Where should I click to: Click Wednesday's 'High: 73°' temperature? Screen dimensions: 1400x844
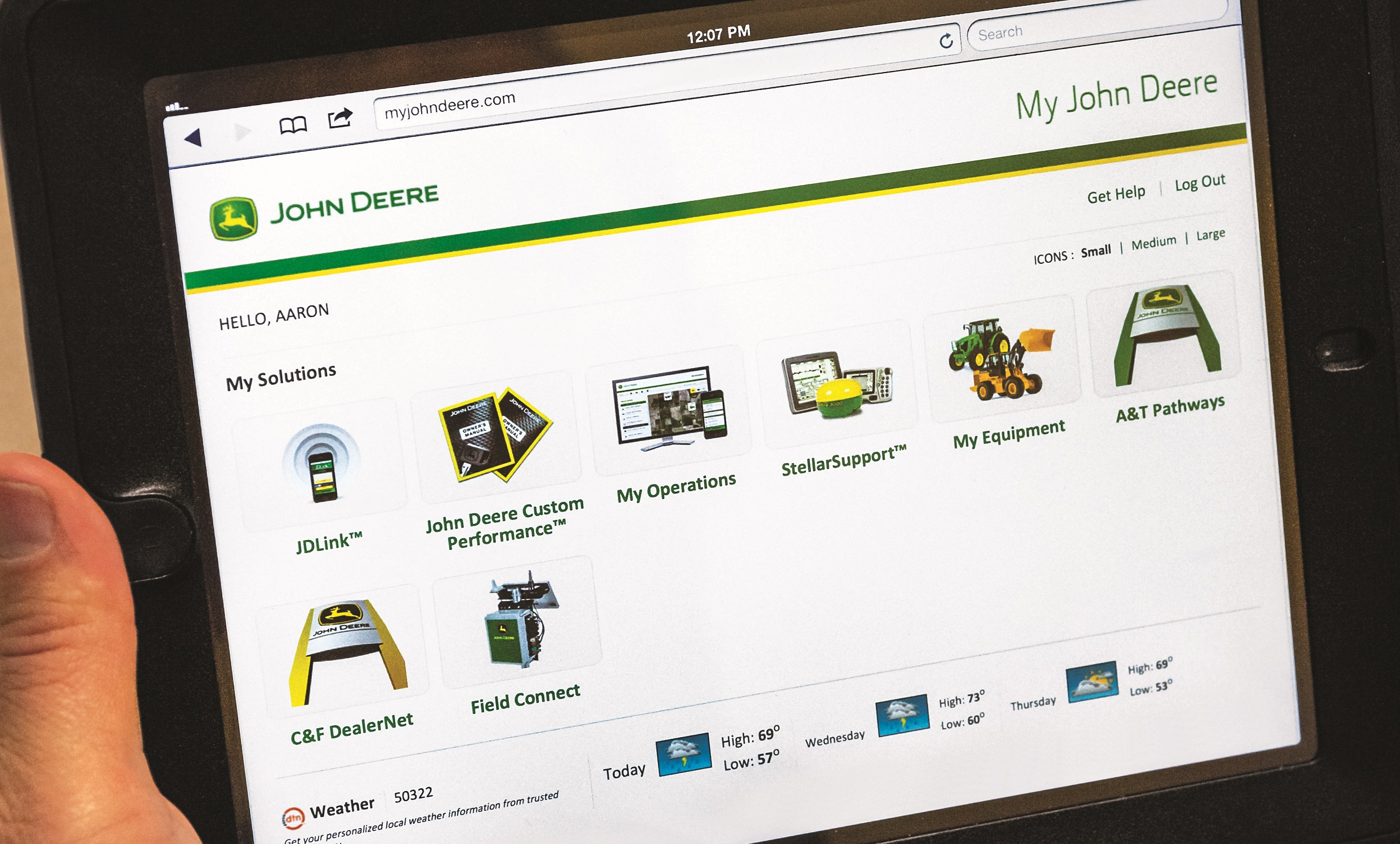tap(961, 700)
